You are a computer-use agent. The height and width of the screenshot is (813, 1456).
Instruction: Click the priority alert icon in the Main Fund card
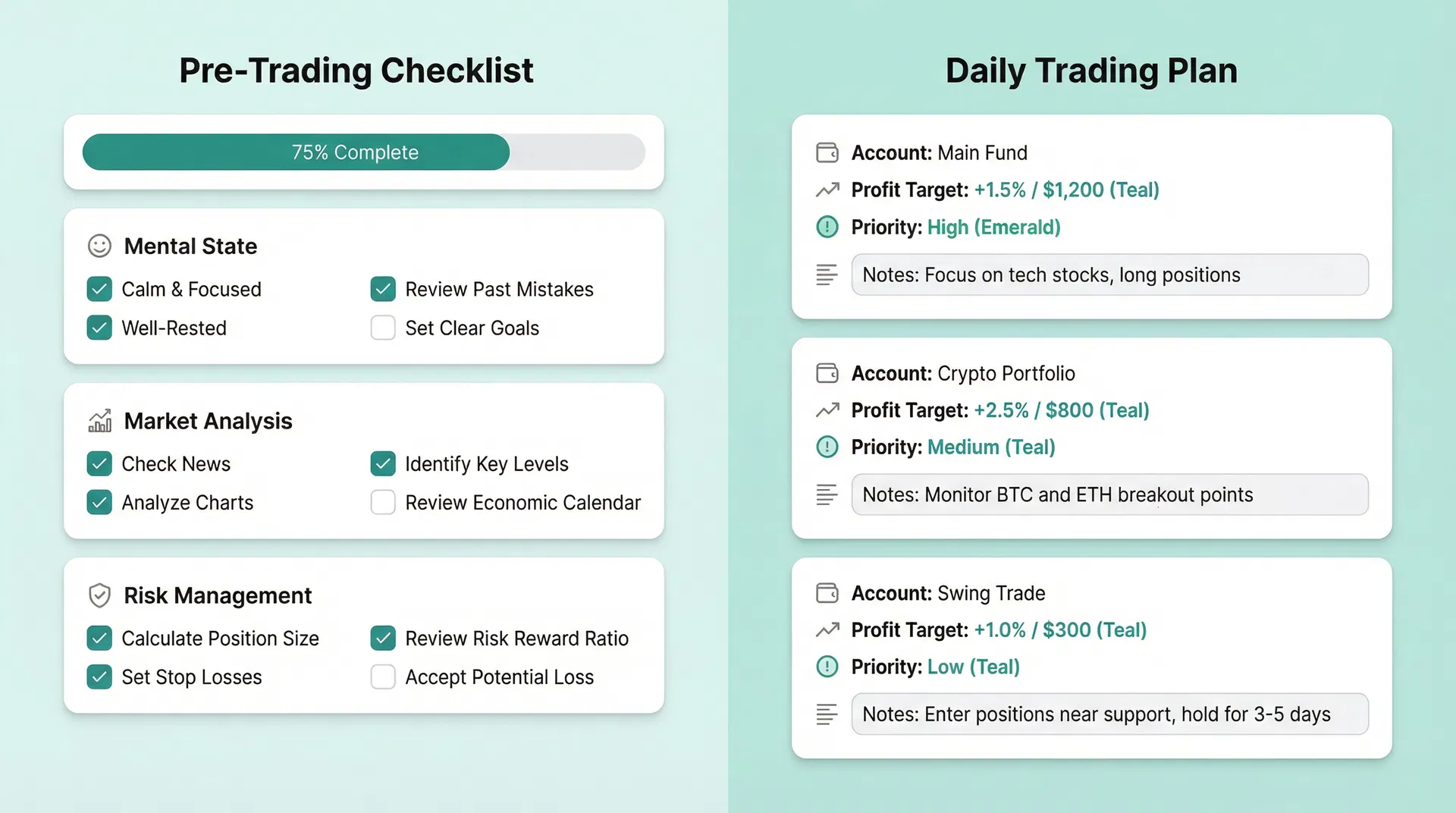point(827,227)
